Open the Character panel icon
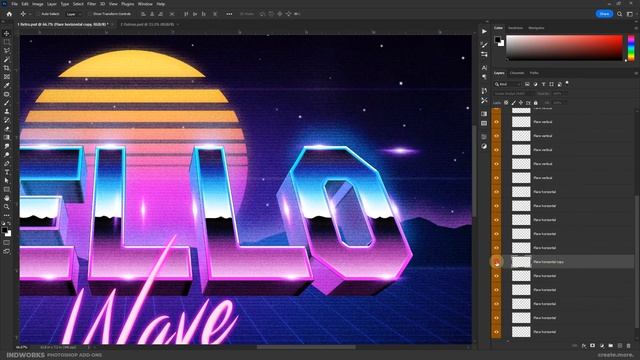The height and width of the screenshot is (360, 640). tap(484, 68)
